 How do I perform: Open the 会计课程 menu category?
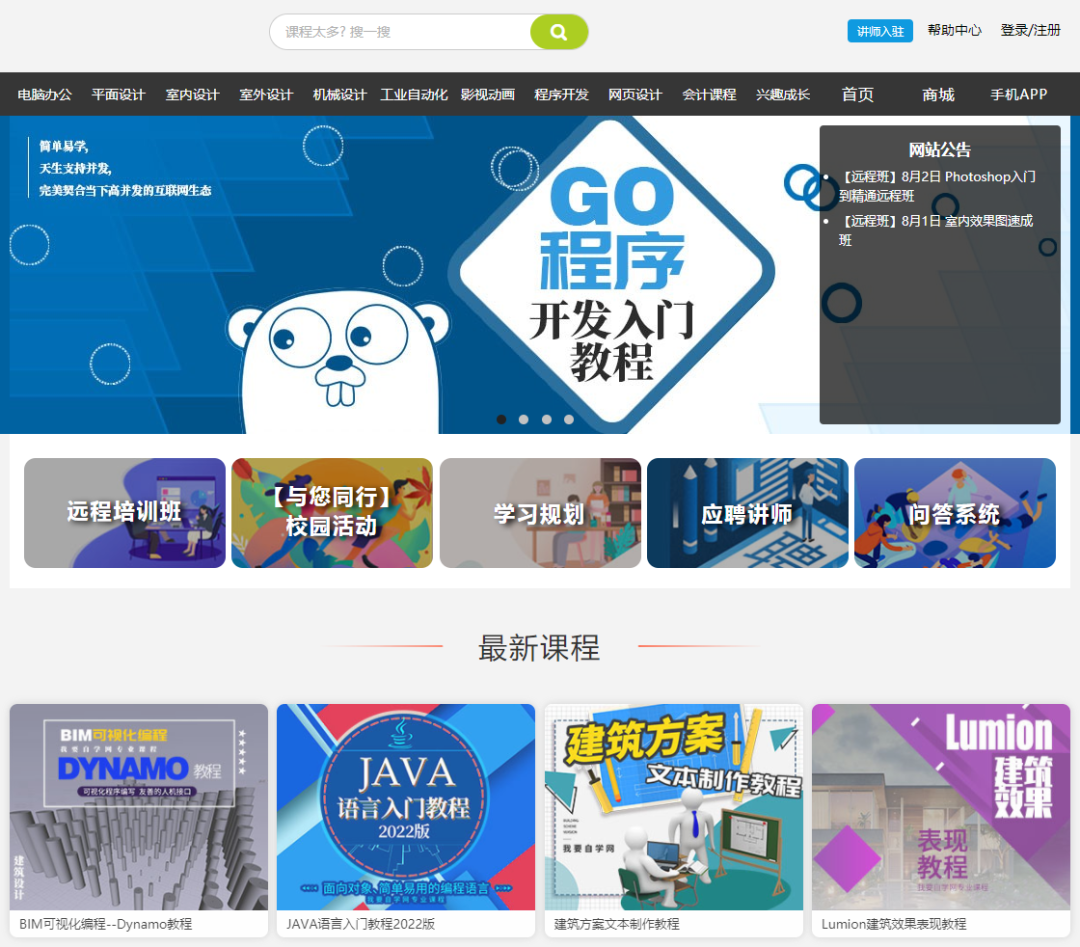pyautogui.click(x=709, y=94)
